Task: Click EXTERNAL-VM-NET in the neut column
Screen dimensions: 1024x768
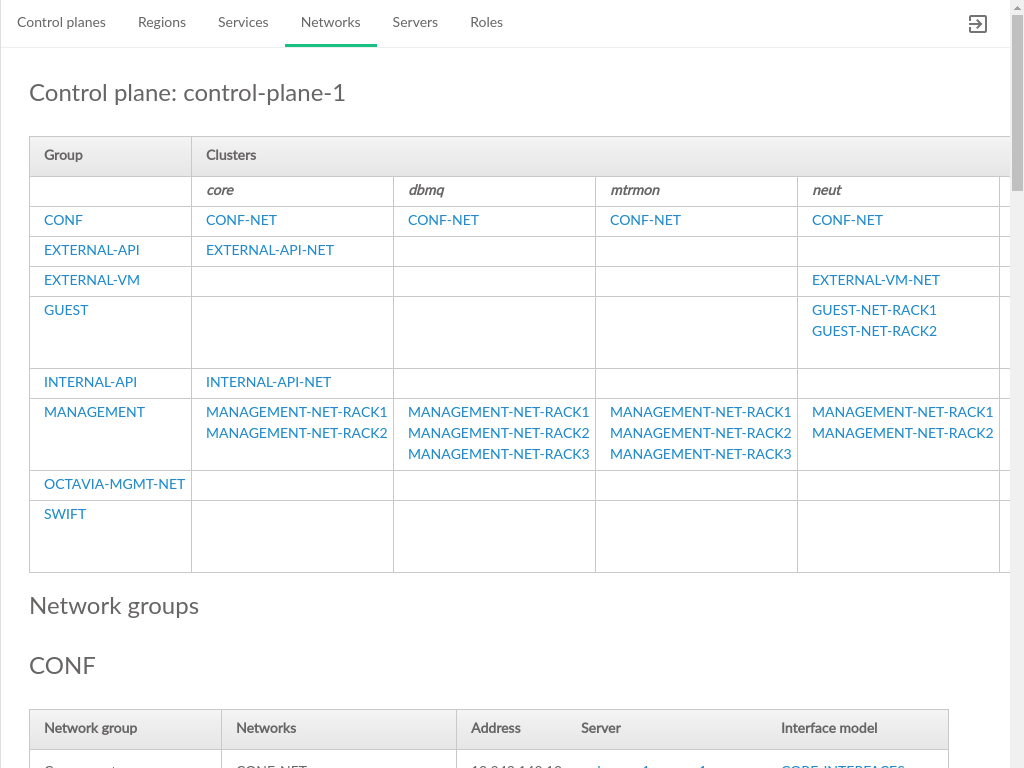Action: [875, 280]
